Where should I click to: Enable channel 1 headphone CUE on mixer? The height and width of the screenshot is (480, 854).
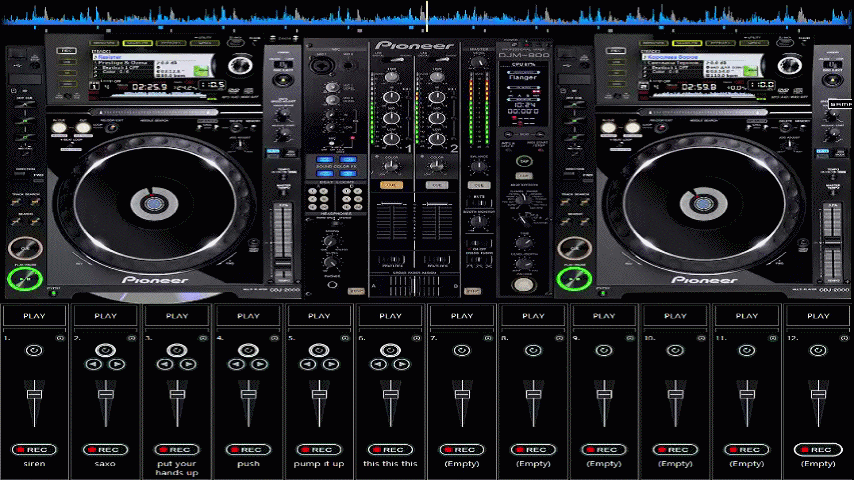tap(391, 185)
